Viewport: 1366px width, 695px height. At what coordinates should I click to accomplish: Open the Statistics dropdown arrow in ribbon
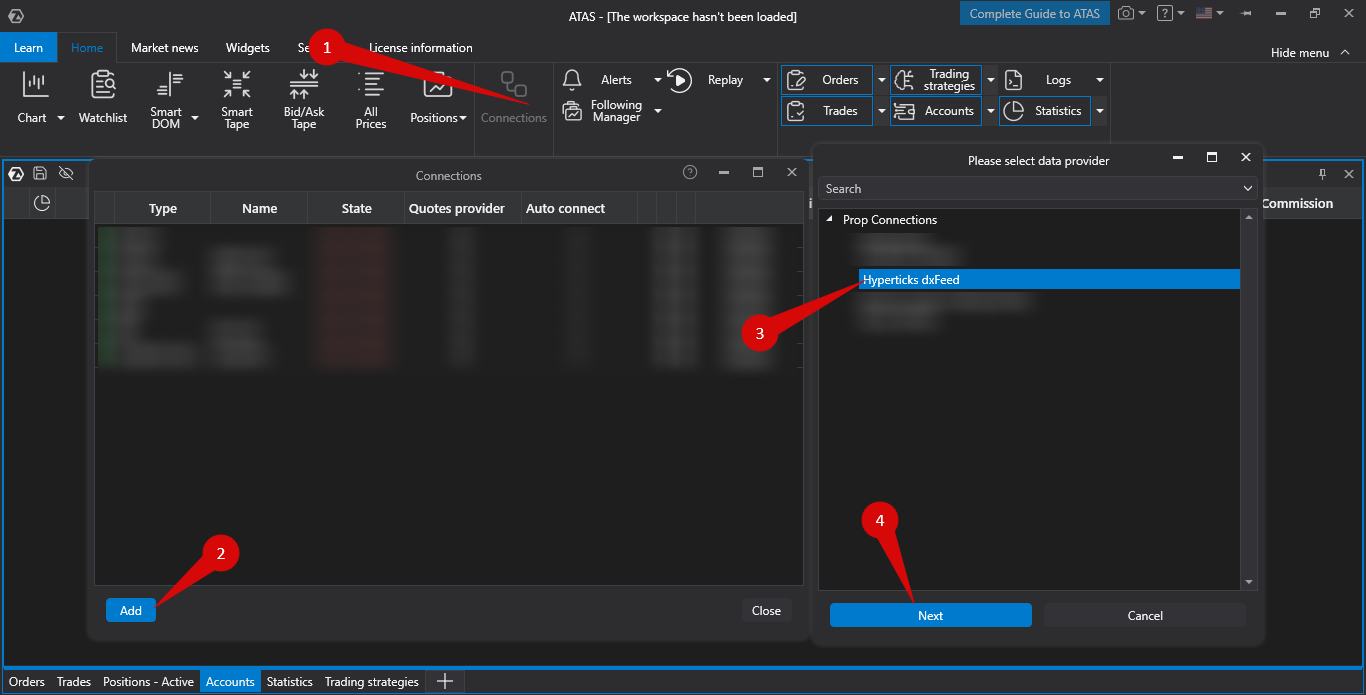click(x=1100, y=111)
